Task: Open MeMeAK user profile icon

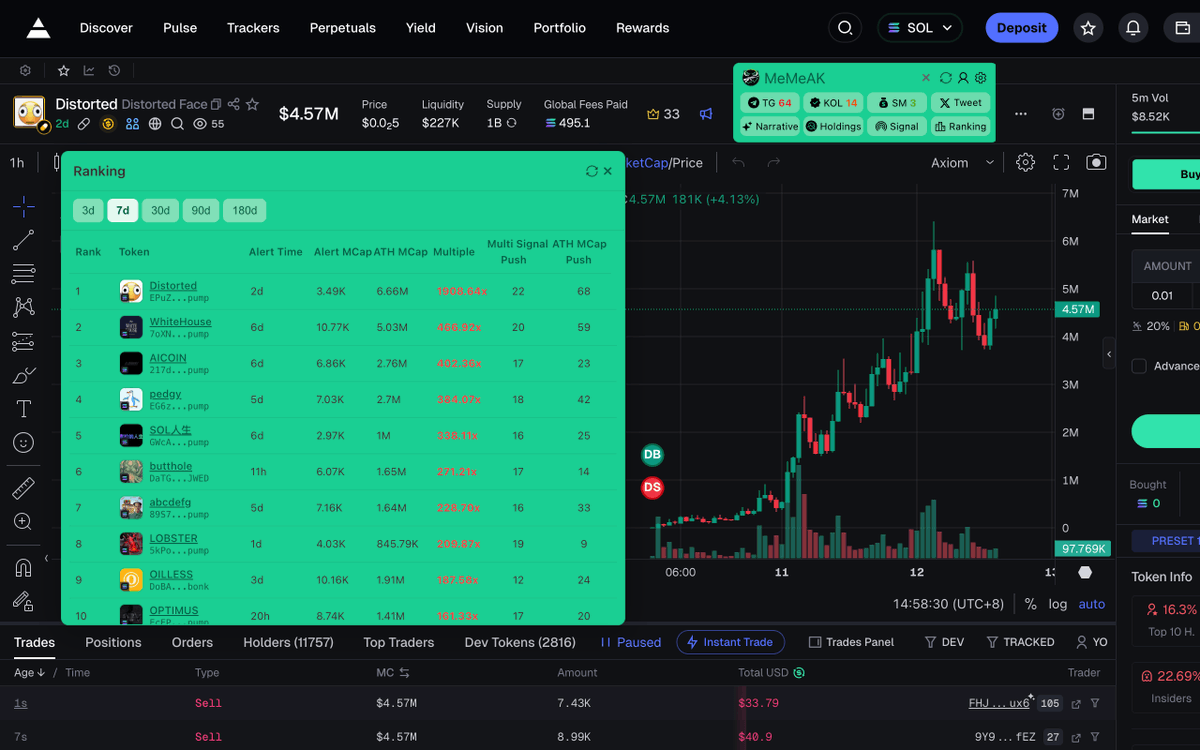Action: coord(963,78)
